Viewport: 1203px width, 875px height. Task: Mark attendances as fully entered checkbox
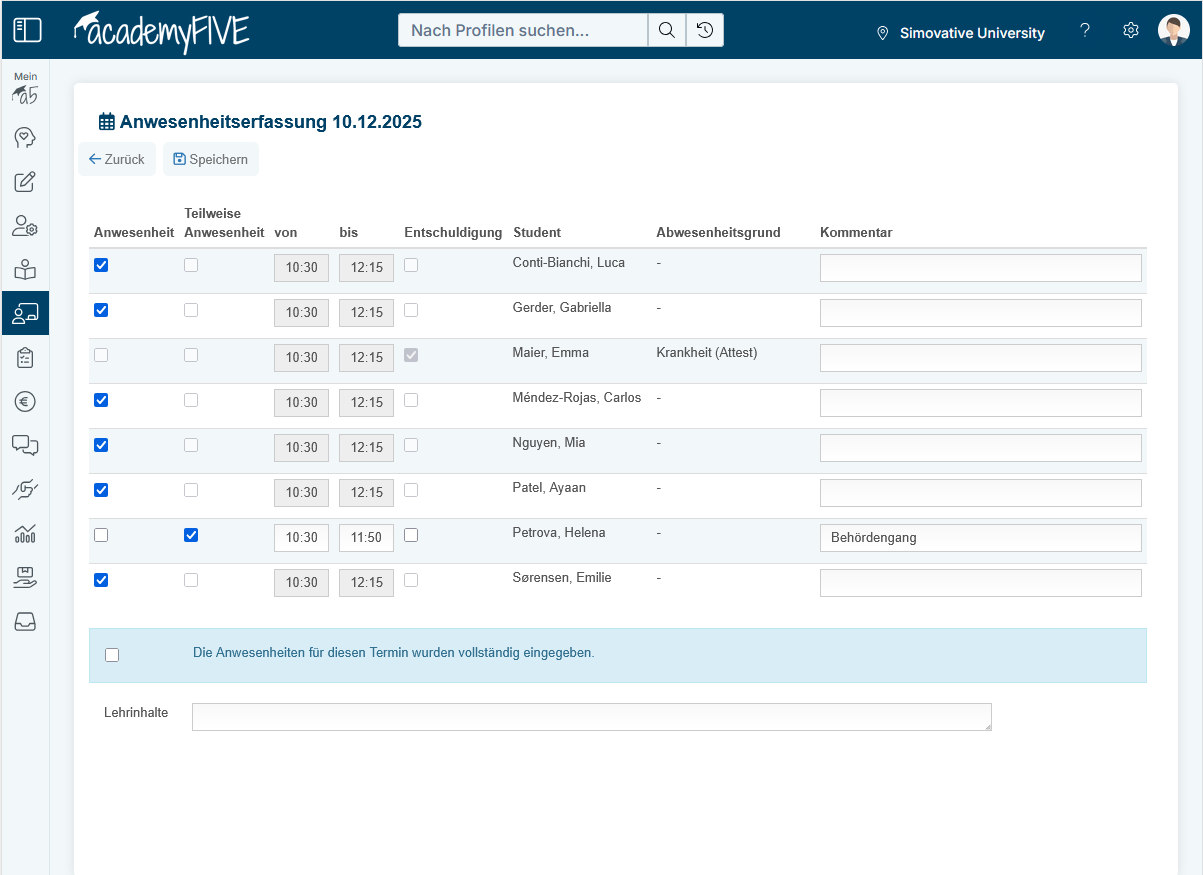click(x=112, y=655)
